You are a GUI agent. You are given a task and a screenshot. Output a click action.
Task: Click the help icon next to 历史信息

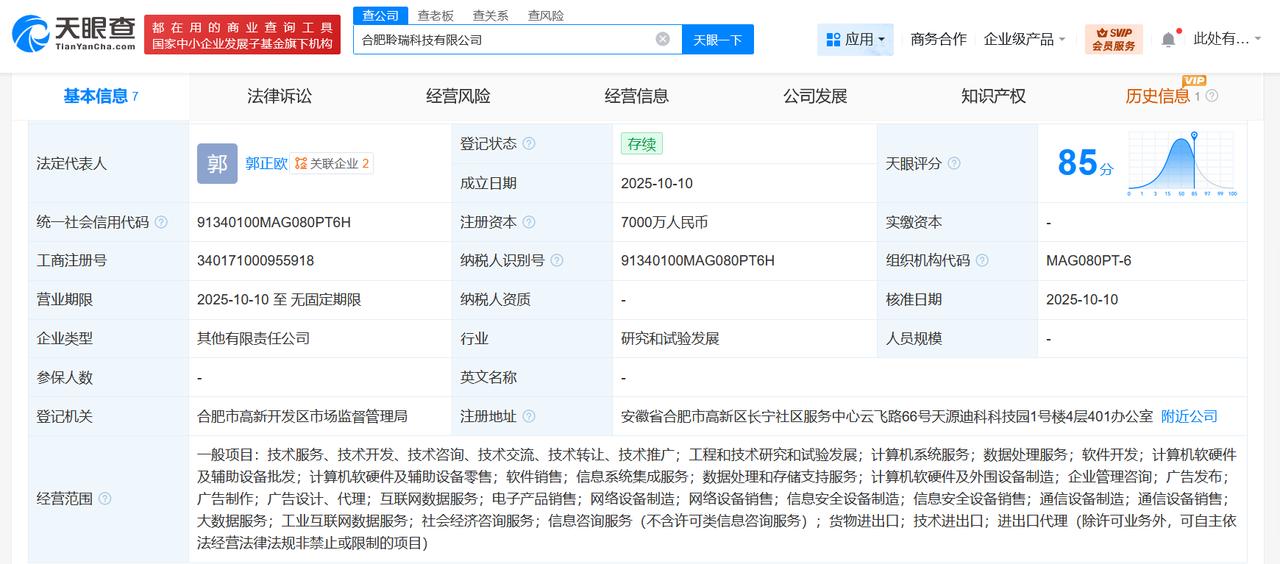pyautogui.click(x=1212, y=96)
